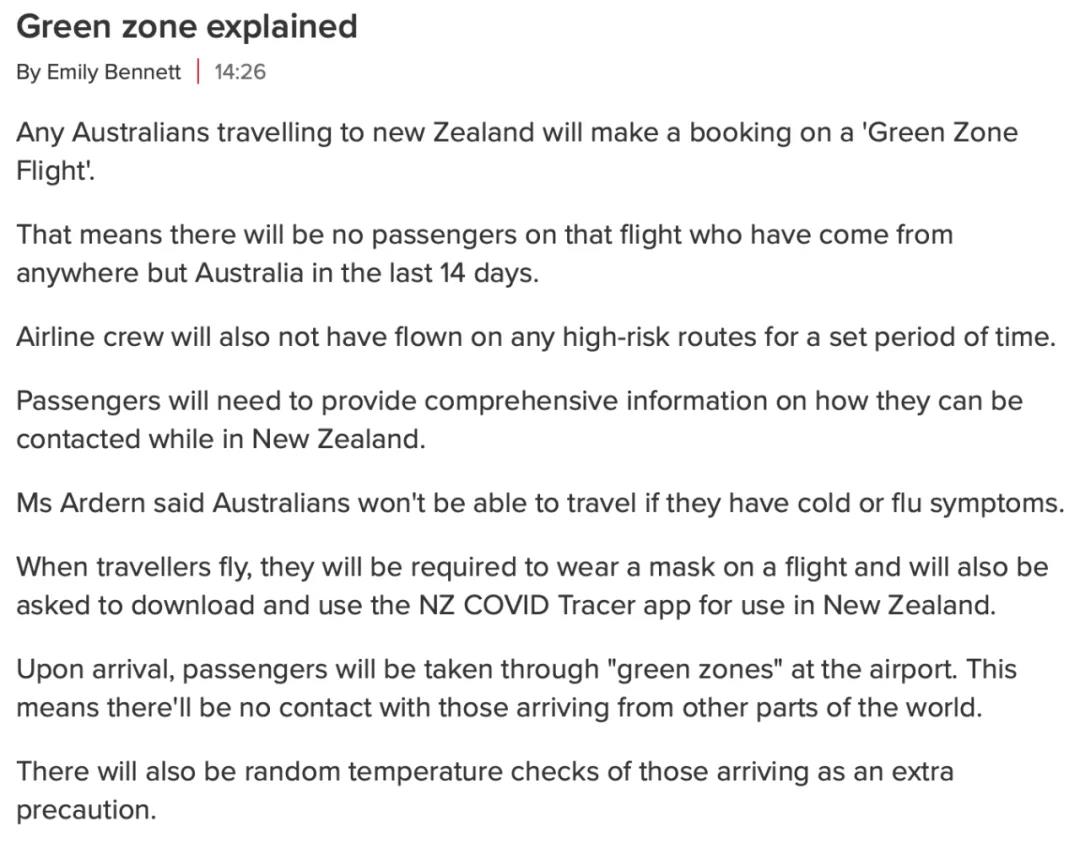Click the paragraph starting 'Any Australians travelling'
The image size is (1080, 848).
517,151
